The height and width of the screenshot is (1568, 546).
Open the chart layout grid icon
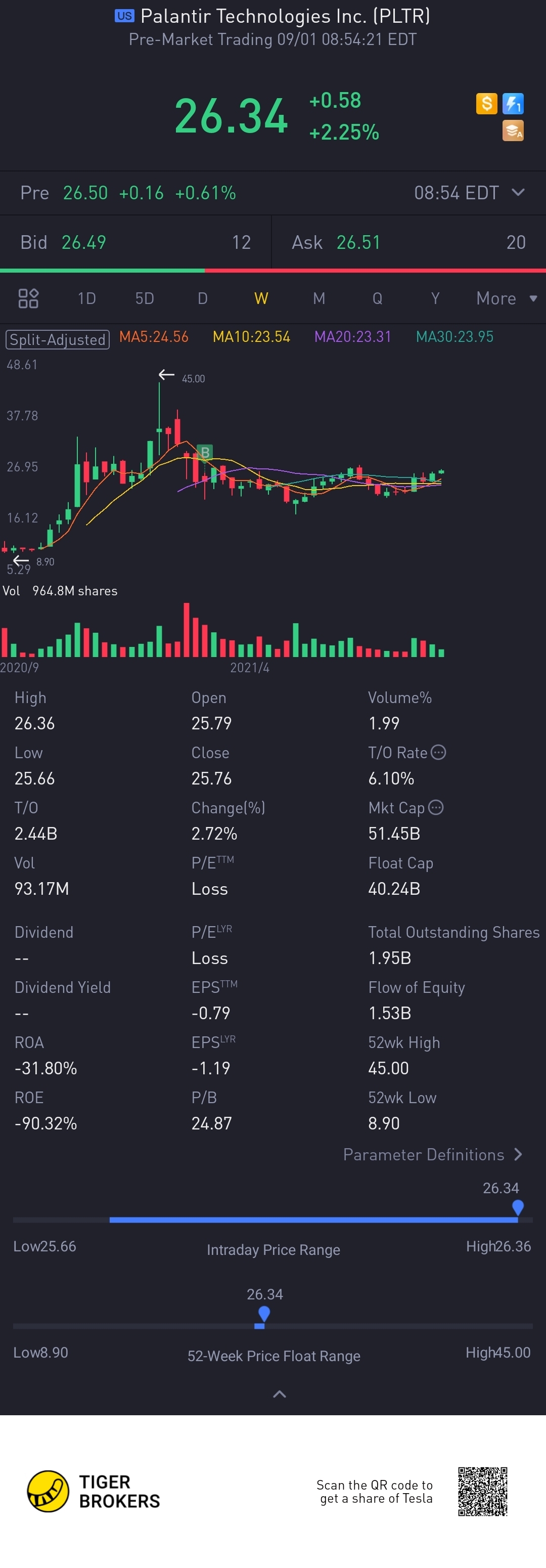click(x=29, y=298)
